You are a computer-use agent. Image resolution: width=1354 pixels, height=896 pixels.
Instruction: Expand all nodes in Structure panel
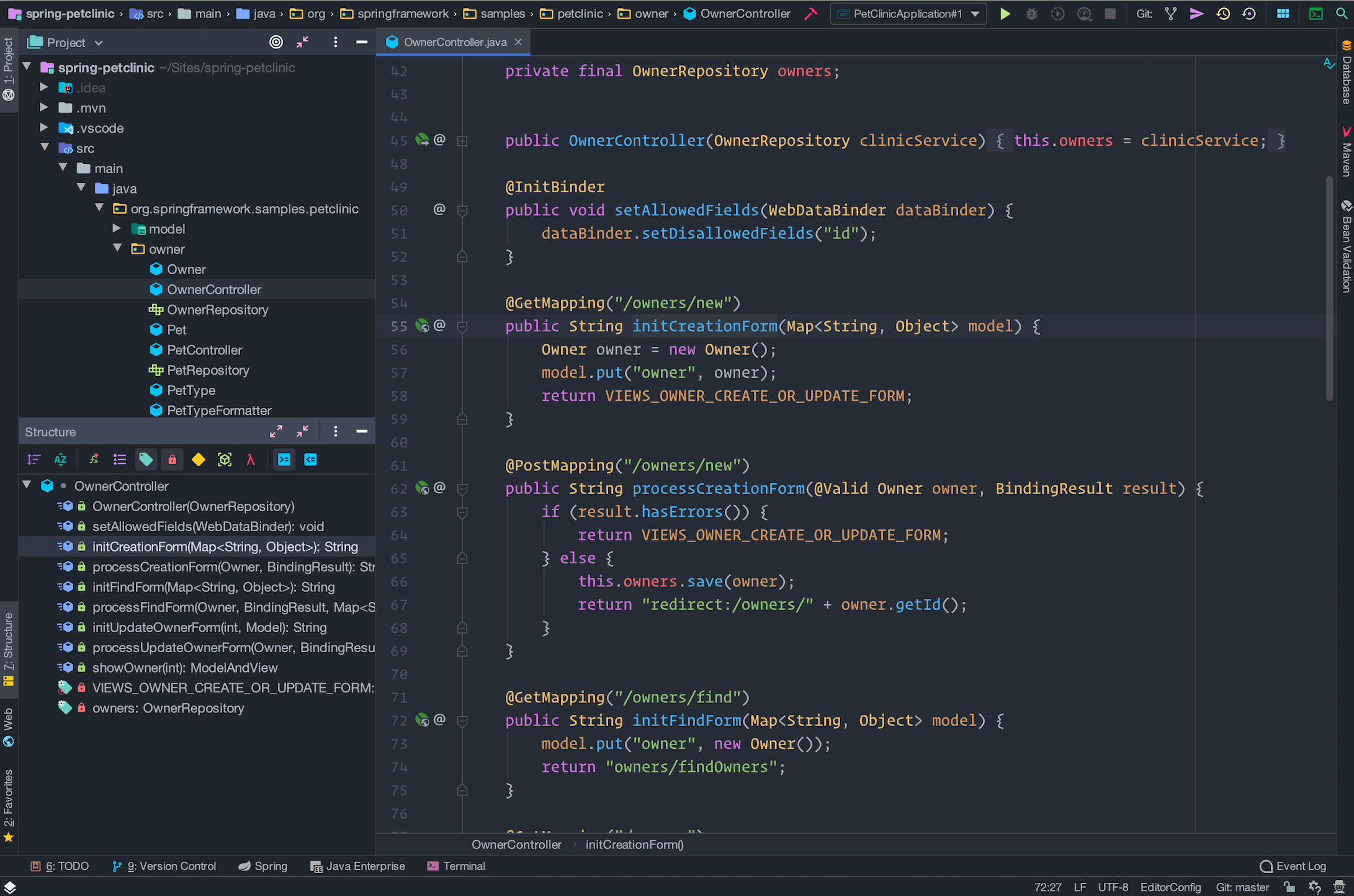point(276,431)
